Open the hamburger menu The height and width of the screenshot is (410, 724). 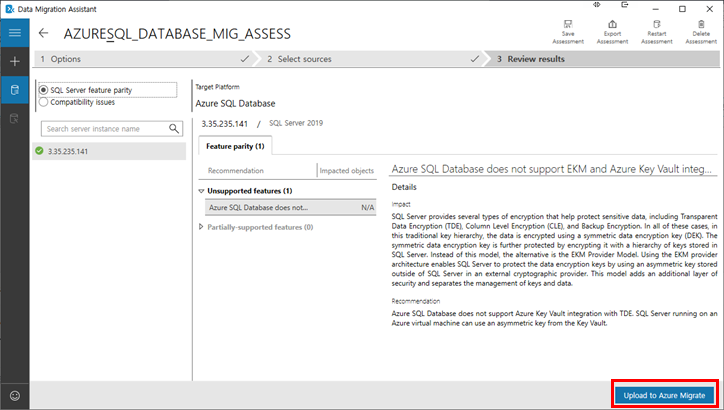pyautogui.click(x=15, y=32)
